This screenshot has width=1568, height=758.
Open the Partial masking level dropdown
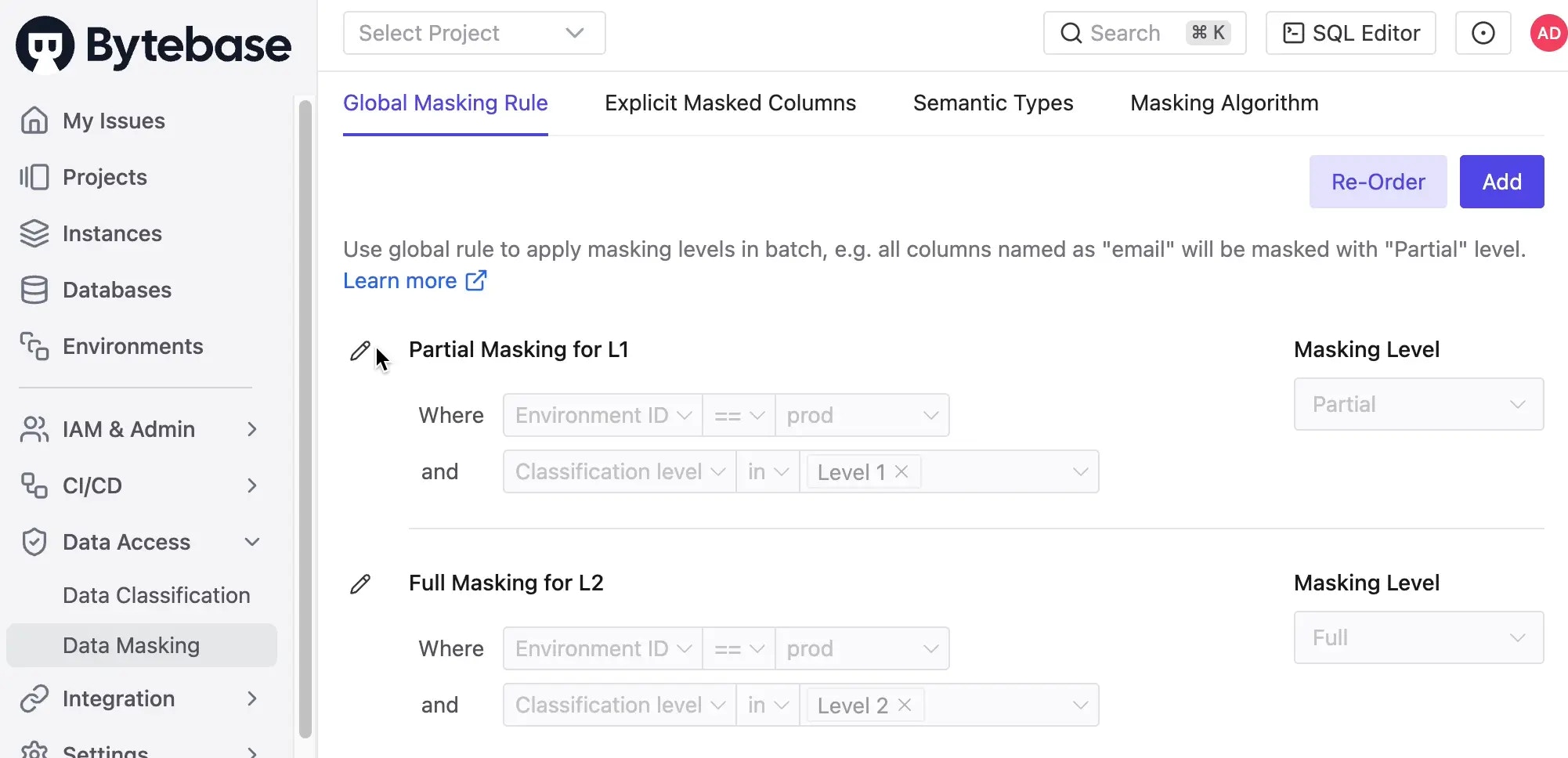(x=1418, y=404)
